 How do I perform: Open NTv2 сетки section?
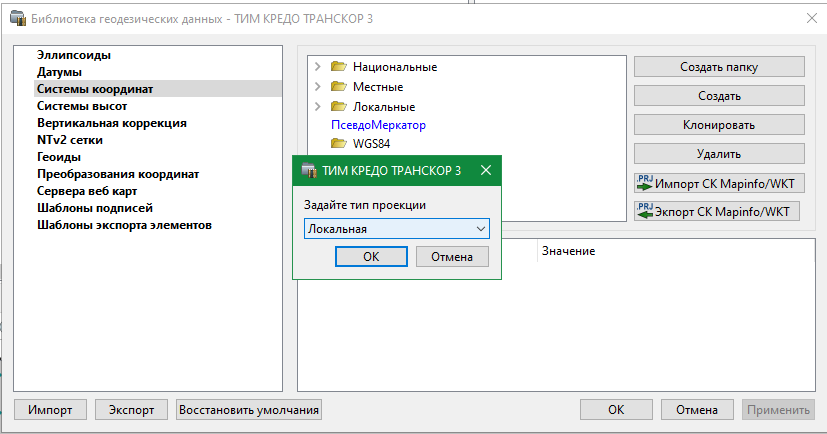point(70,140)
